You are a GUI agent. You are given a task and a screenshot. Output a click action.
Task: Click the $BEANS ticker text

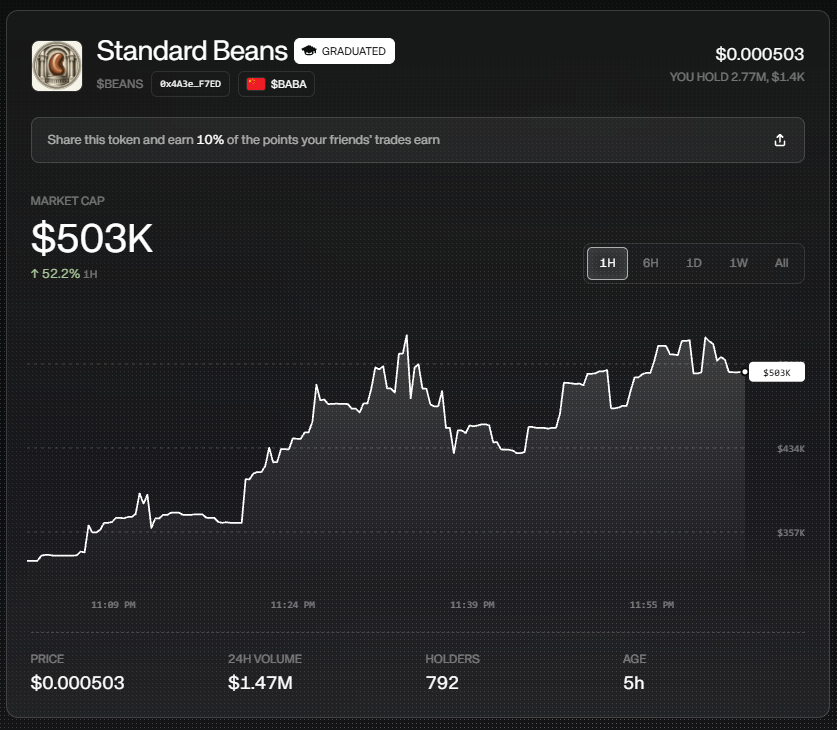120,84
